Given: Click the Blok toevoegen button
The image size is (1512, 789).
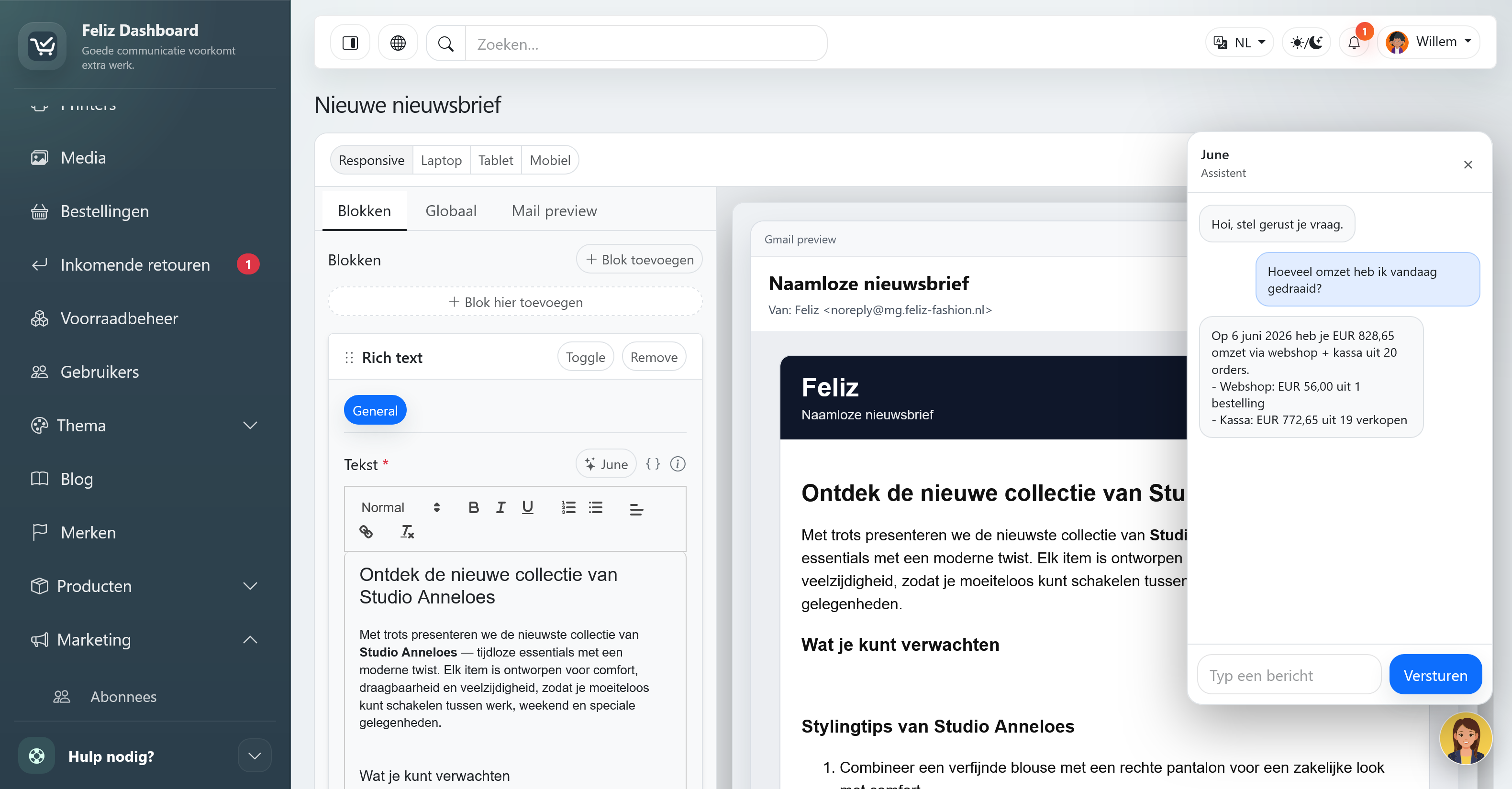Looking at the screenshot, I should coord(639,259).
